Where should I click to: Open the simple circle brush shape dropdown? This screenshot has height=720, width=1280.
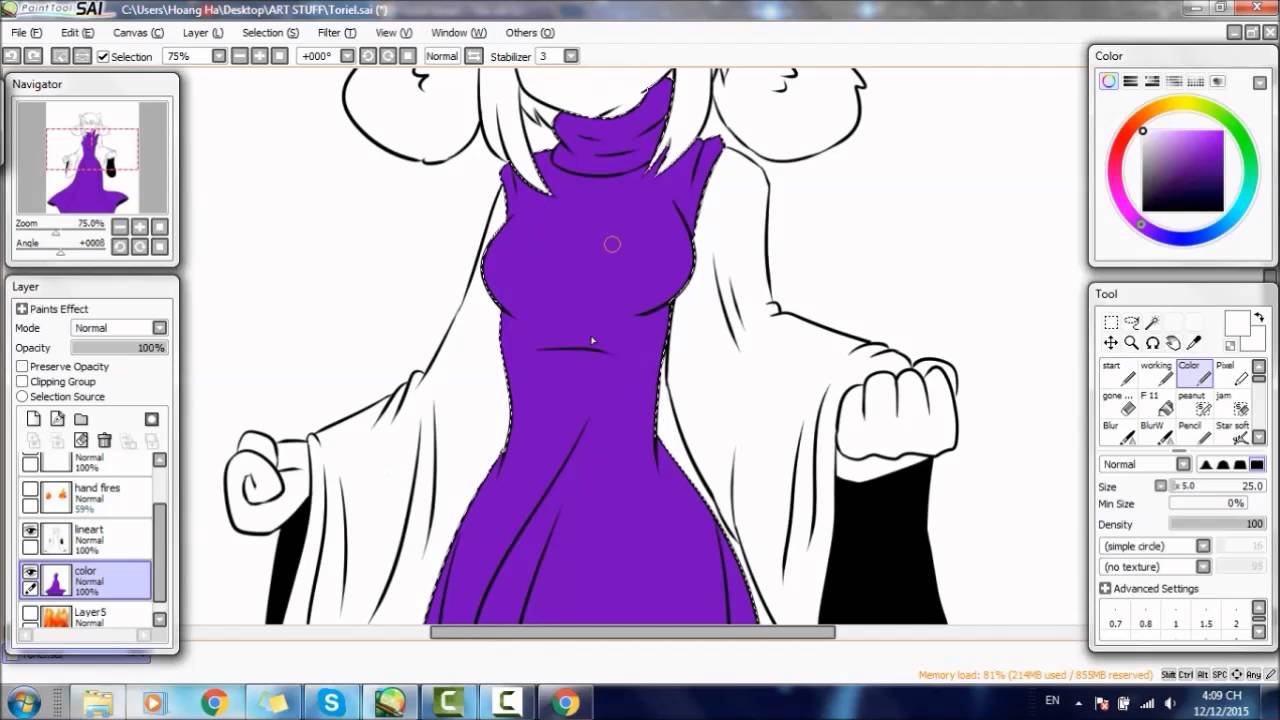pyautogui.click(x=1155, y=546)
